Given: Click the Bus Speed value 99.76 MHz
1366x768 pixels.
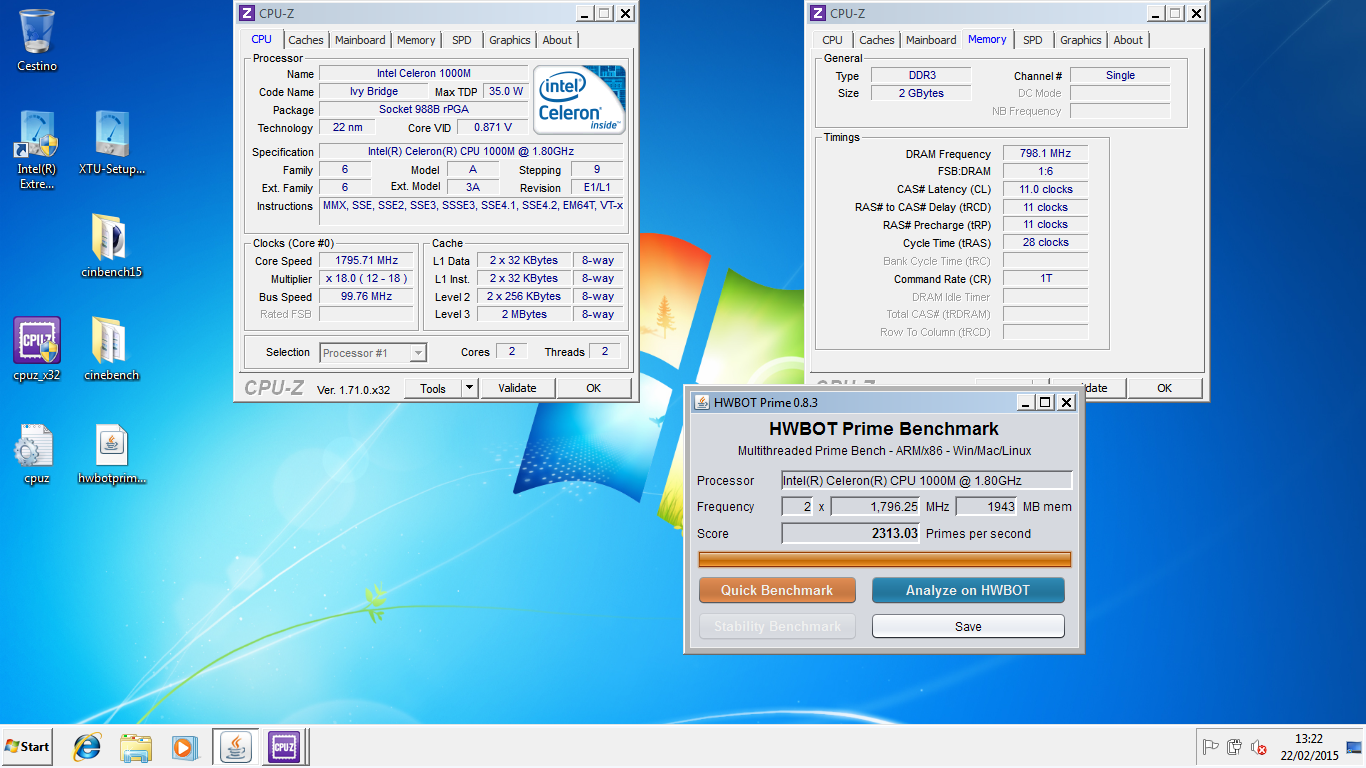Looking at the screenshot, I should (x=367, y=296).
